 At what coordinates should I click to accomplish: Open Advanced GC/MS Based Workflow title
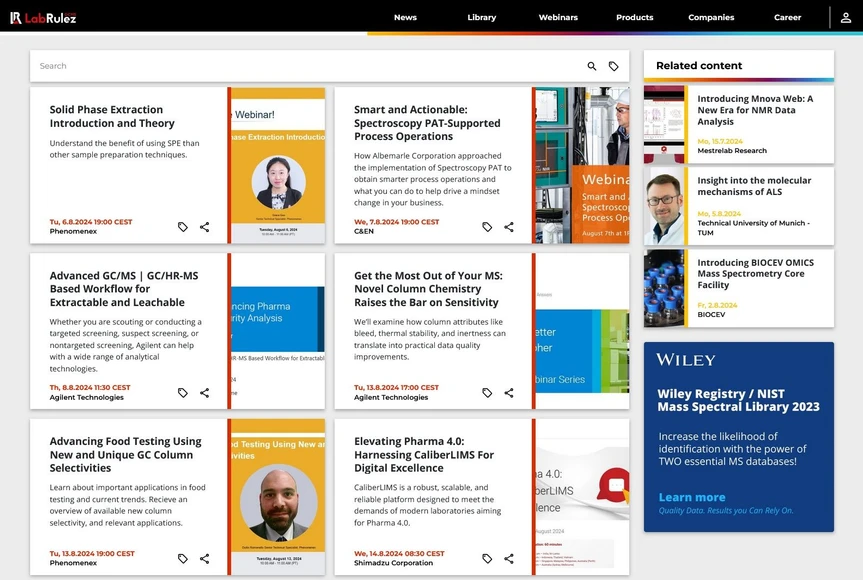[124, 289]
